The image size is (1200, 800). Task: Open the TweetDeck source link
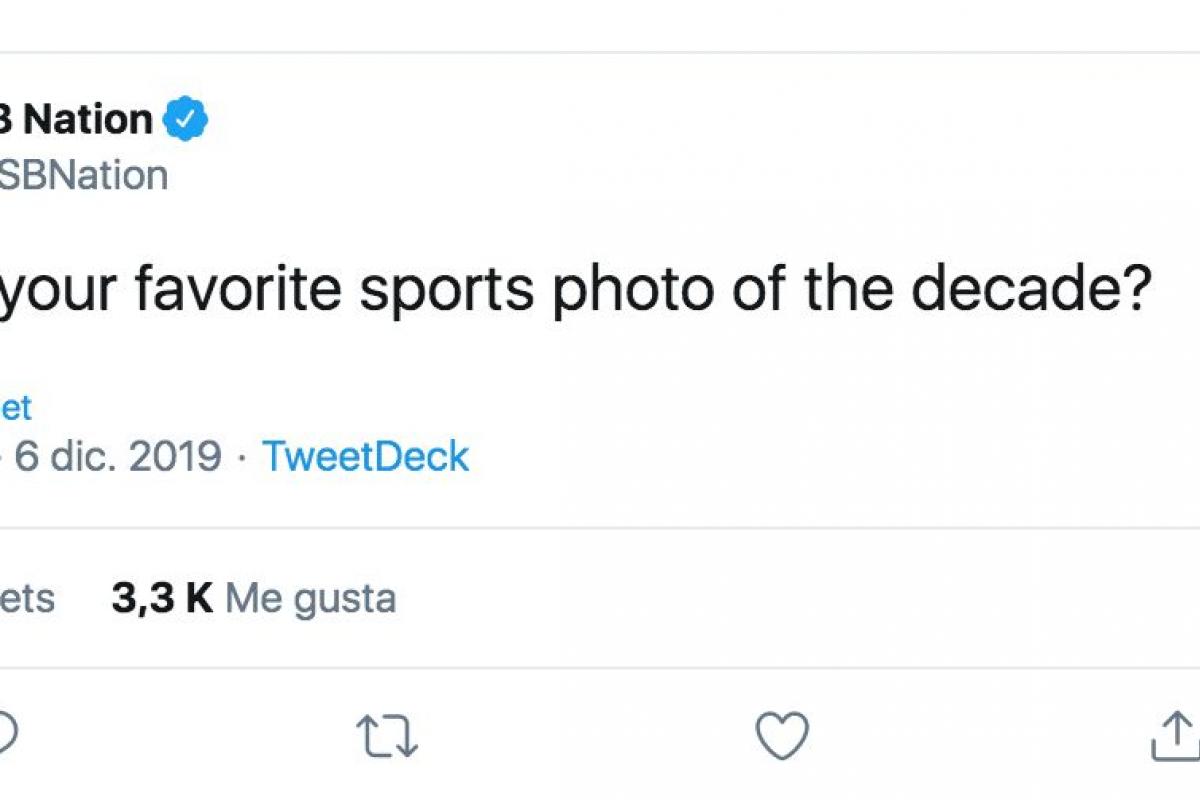click(365, 456)
